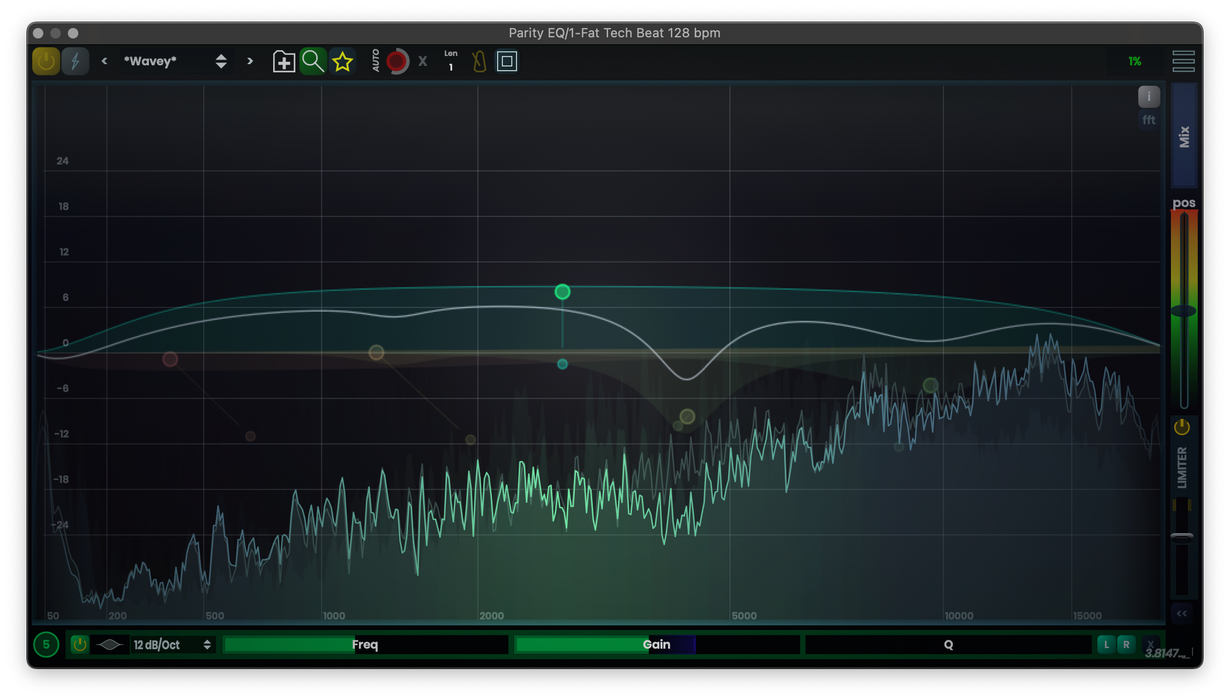Go to the previous preset arrow
The height and width of the screenshot is (700, 1230).
104,62
